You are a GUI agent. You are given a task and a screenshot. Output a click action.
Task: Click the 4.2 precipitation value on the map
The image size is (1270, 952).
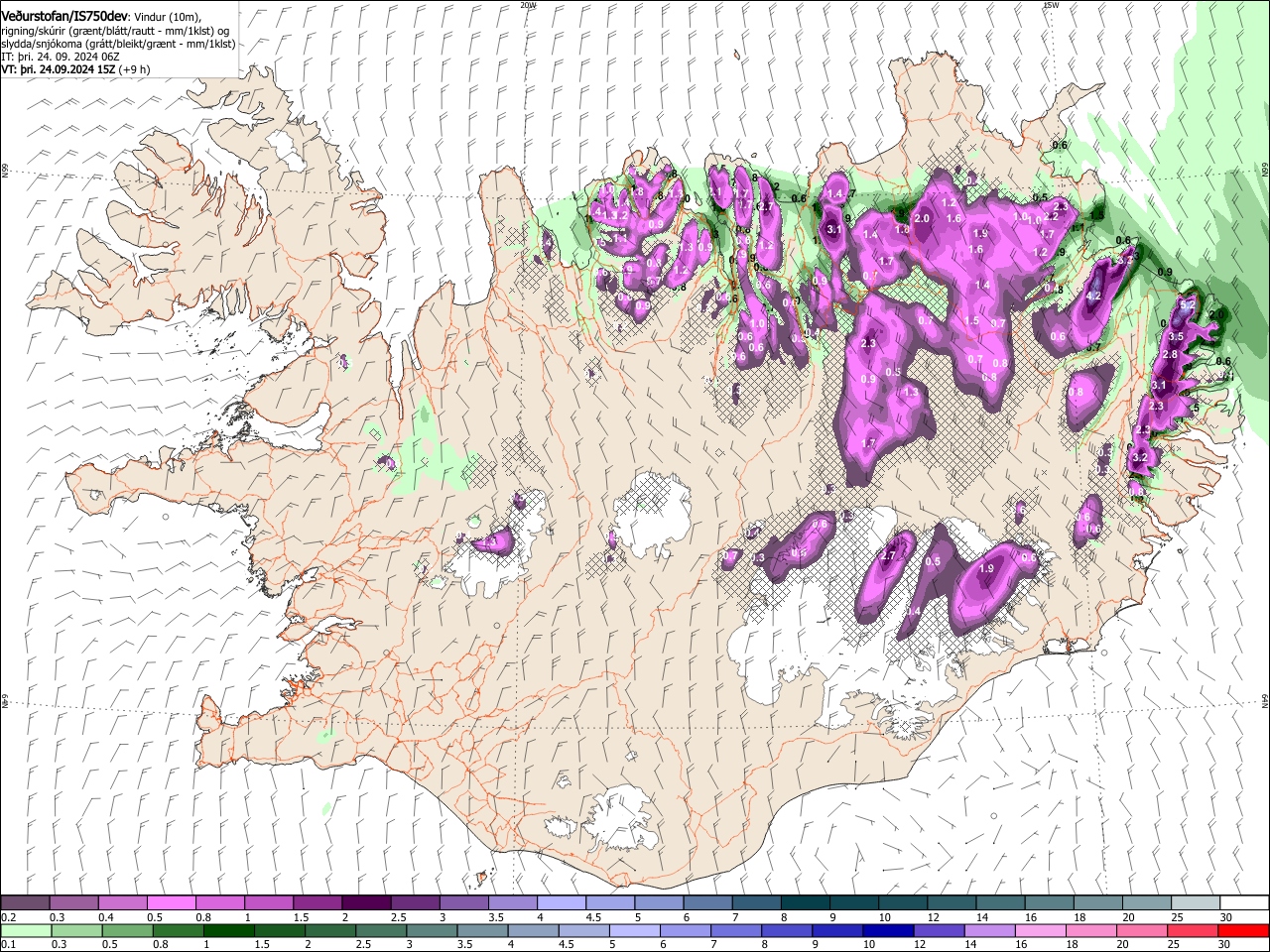point(1094,296)
